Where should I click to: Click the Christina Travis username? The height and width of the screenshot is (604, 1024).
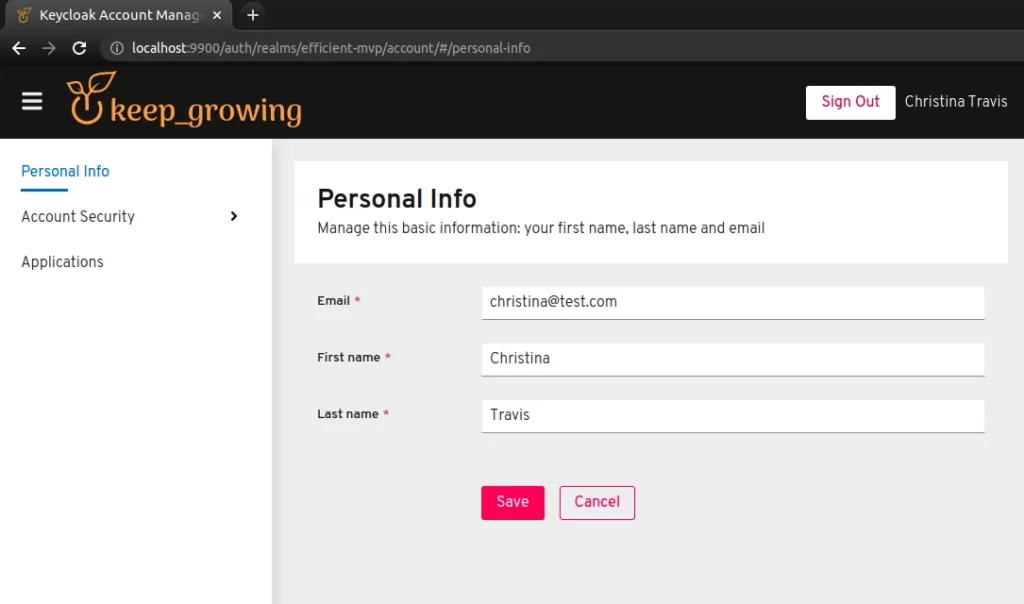coord(955,102)
